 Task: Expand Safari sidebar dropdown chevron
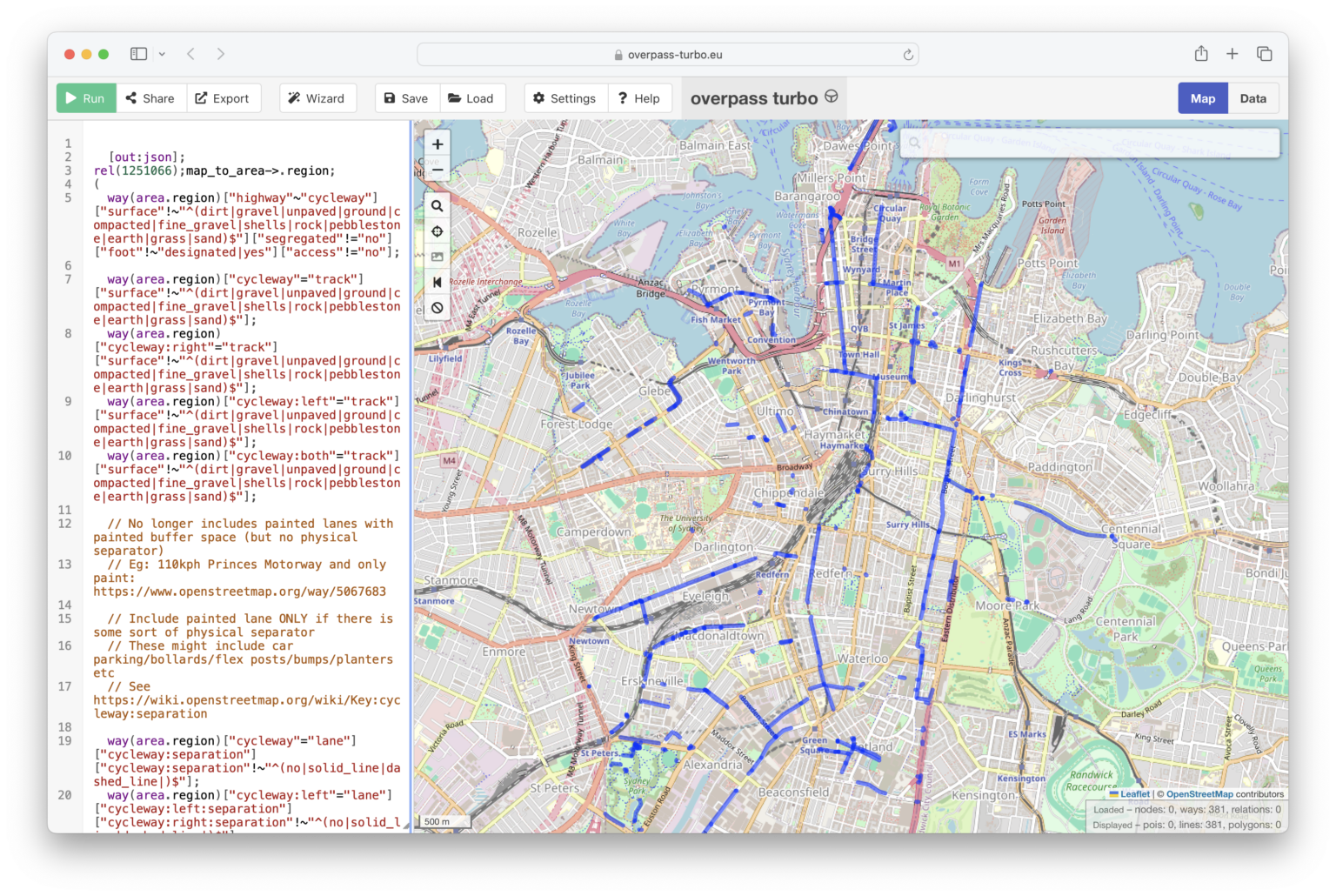tap(162, 54)
